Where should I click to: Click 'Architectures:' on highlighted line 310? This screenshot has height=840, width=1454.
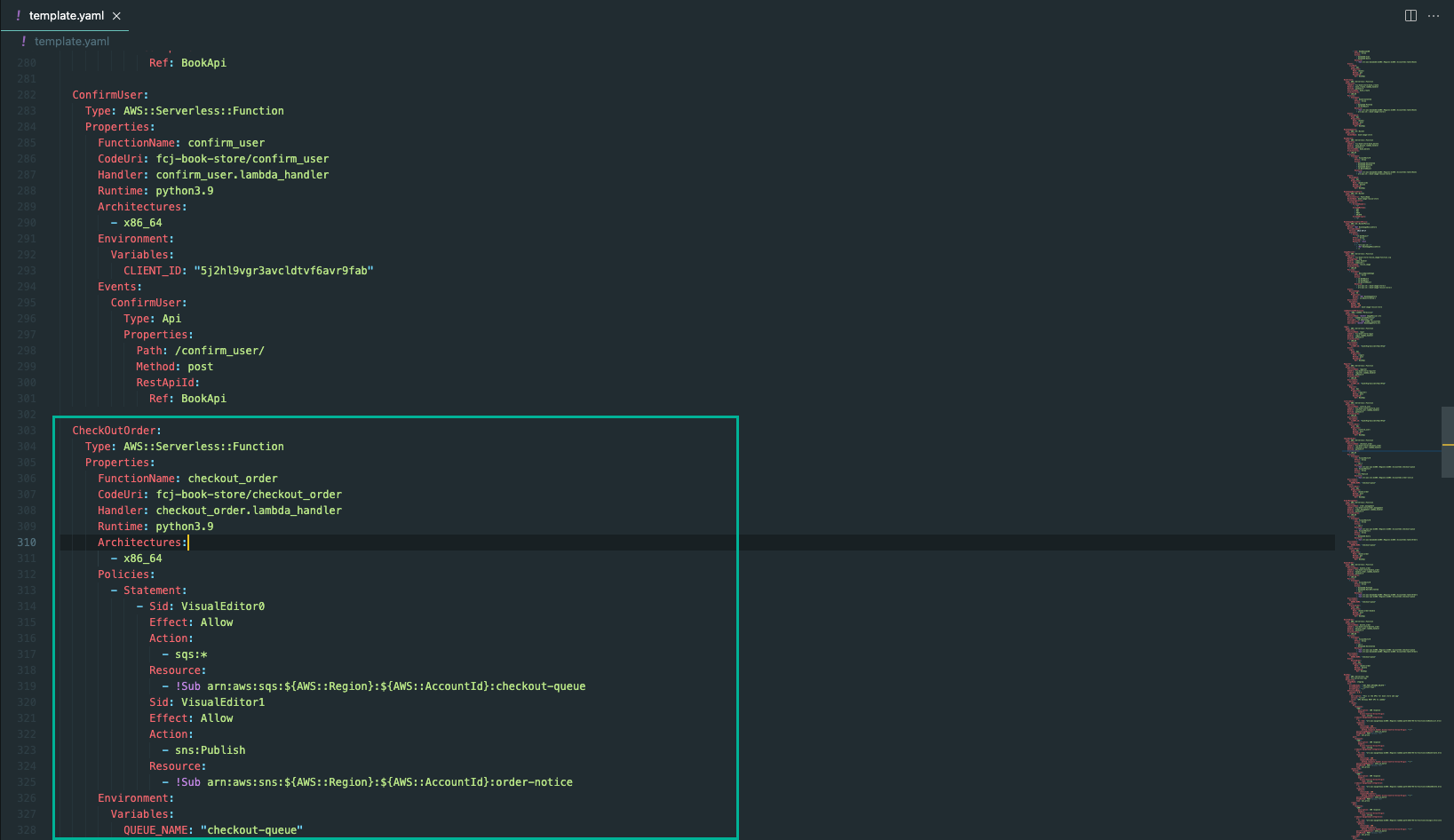pos(142,543)
